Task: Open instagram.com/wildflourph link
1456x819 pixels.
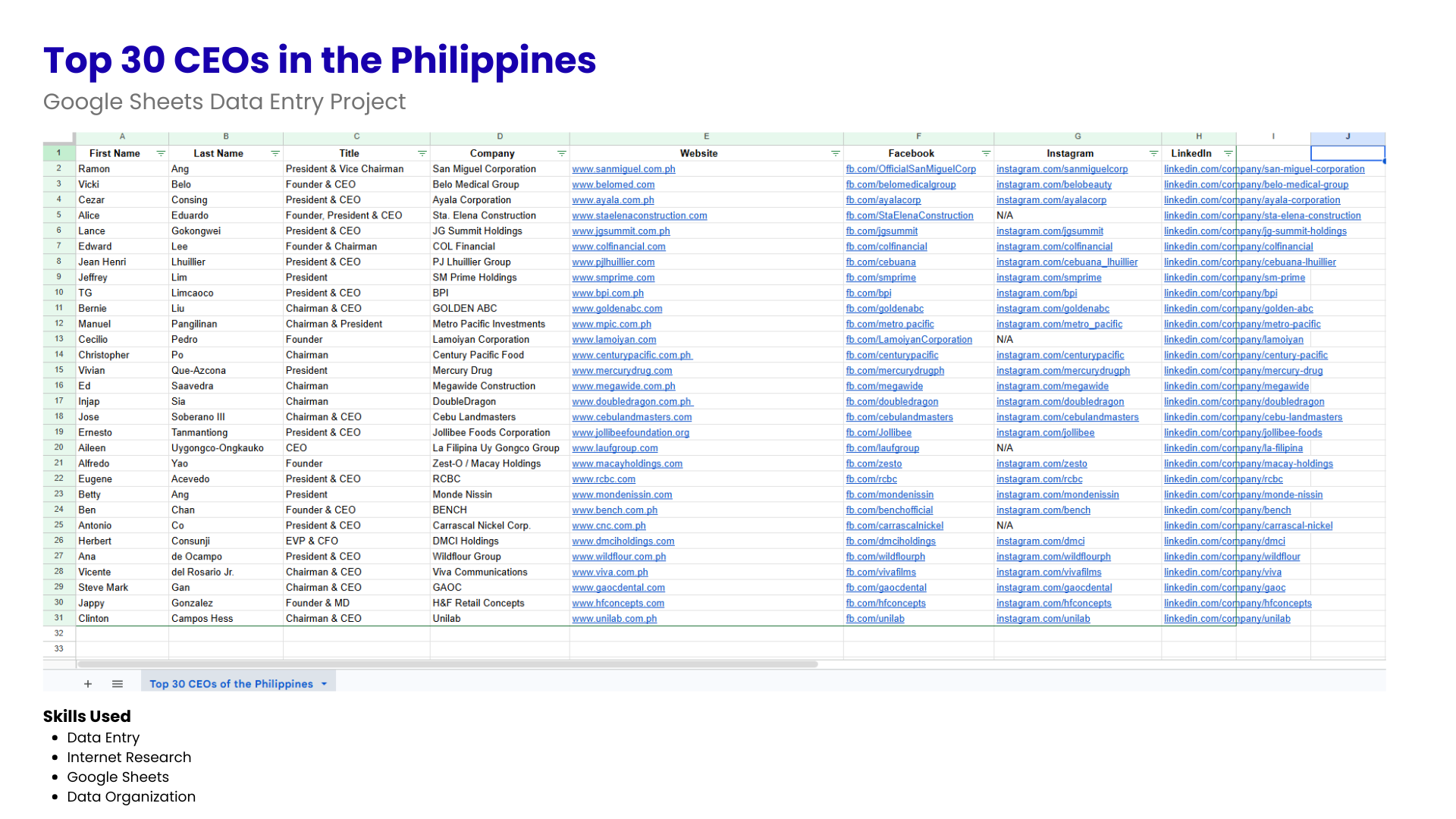Action: [x=1053, y=557]
